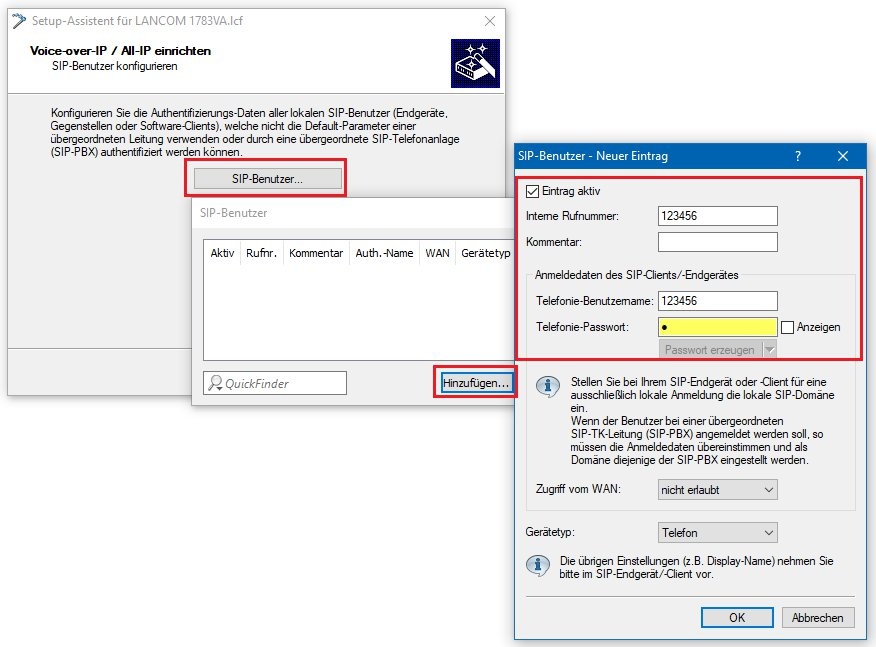Click the help question mark in dialog title
The width and height of the screenshot is (876, 647).
[797, 156]
